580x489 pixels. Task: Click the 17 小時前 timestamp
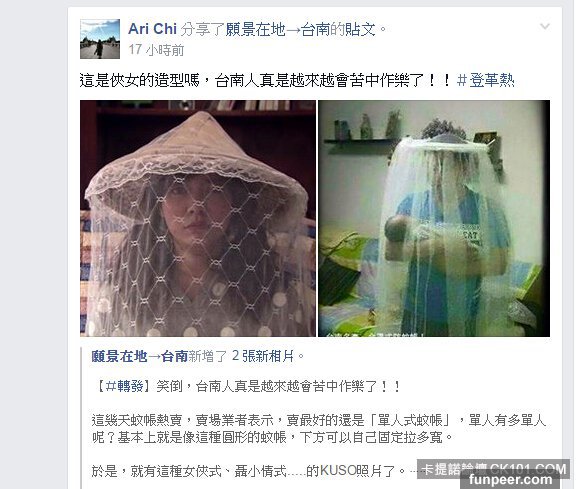(156, 50)
